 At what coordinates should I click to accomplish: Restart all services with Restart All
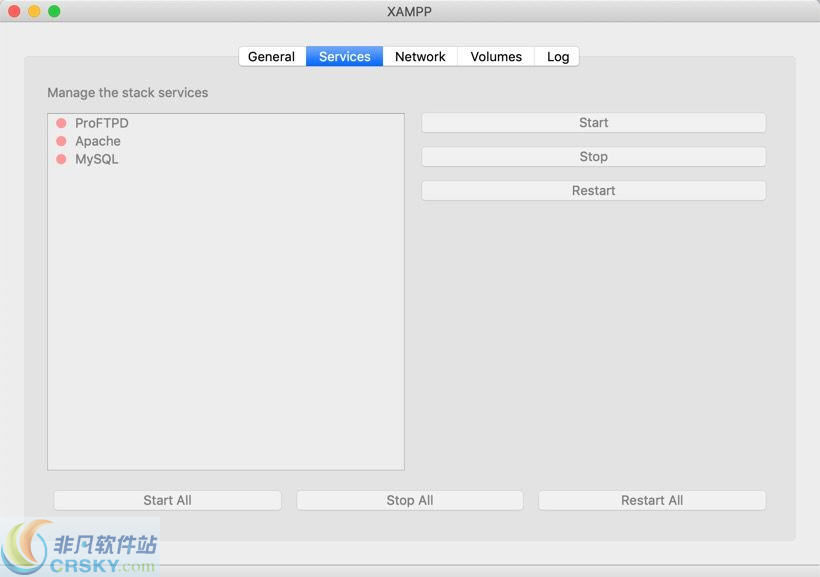click(652, 501)
